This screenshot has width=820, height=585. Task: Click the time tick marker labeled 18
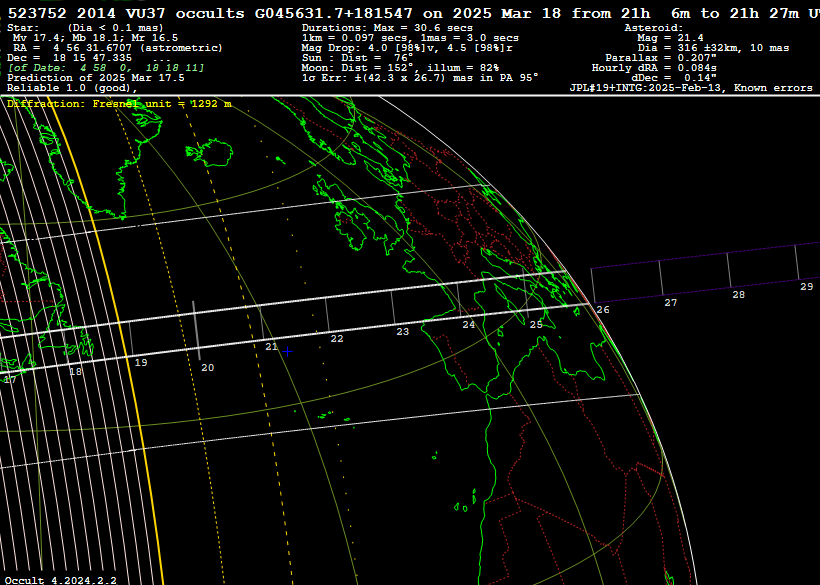point(73,371)
